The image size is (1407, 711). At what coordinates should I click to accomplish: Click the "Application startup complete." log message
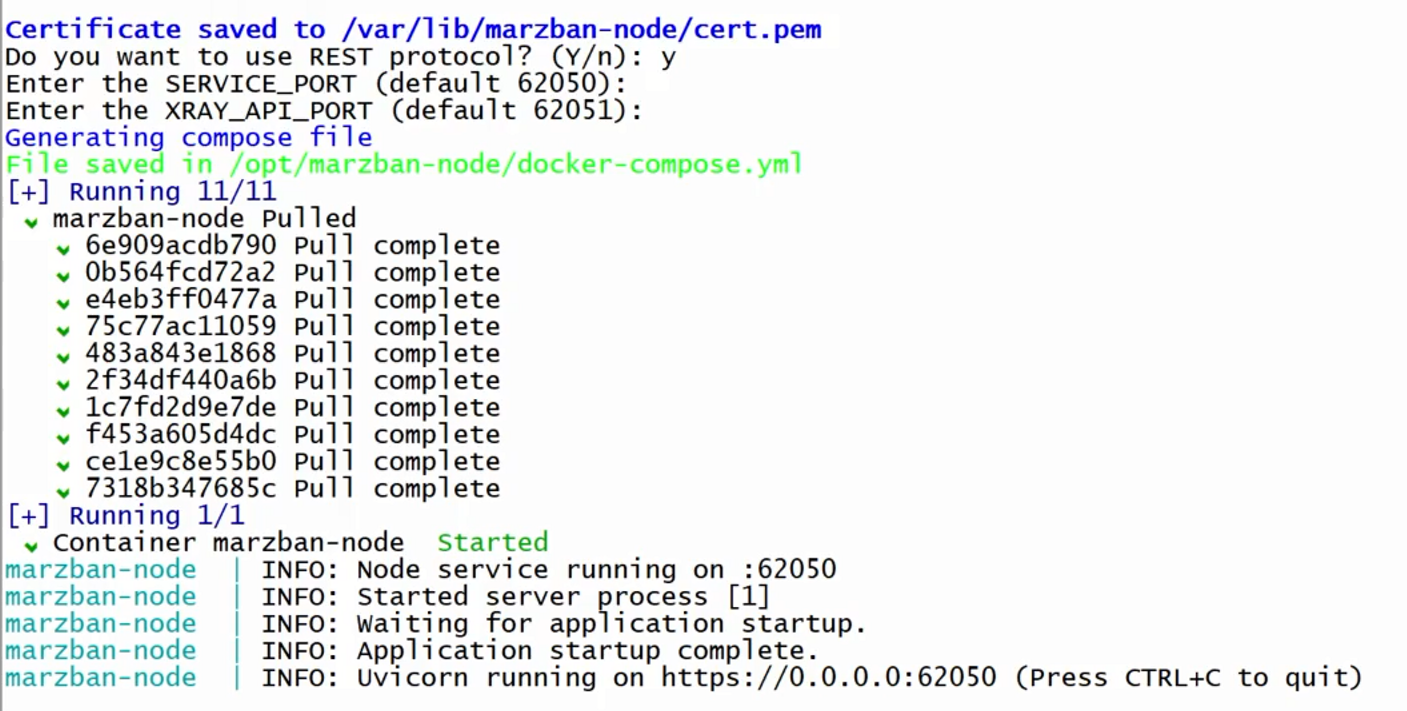[x=587, y=650]
